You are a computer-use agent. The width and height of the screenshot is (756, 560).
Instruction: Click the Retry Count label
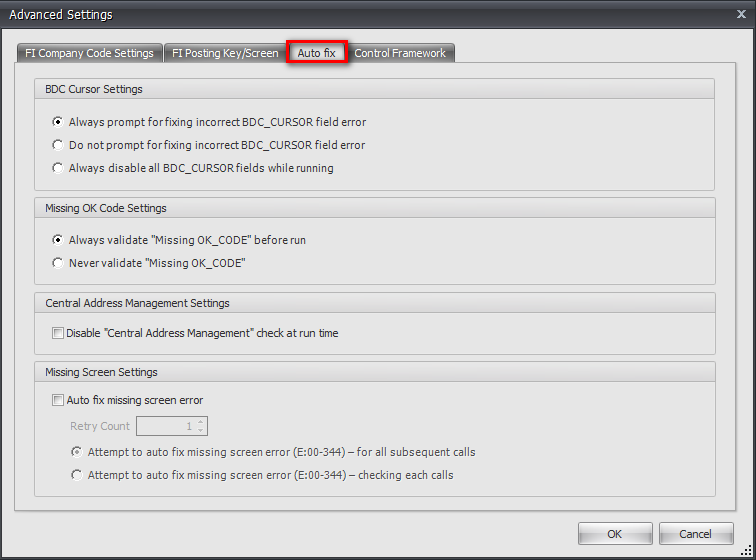100,426
